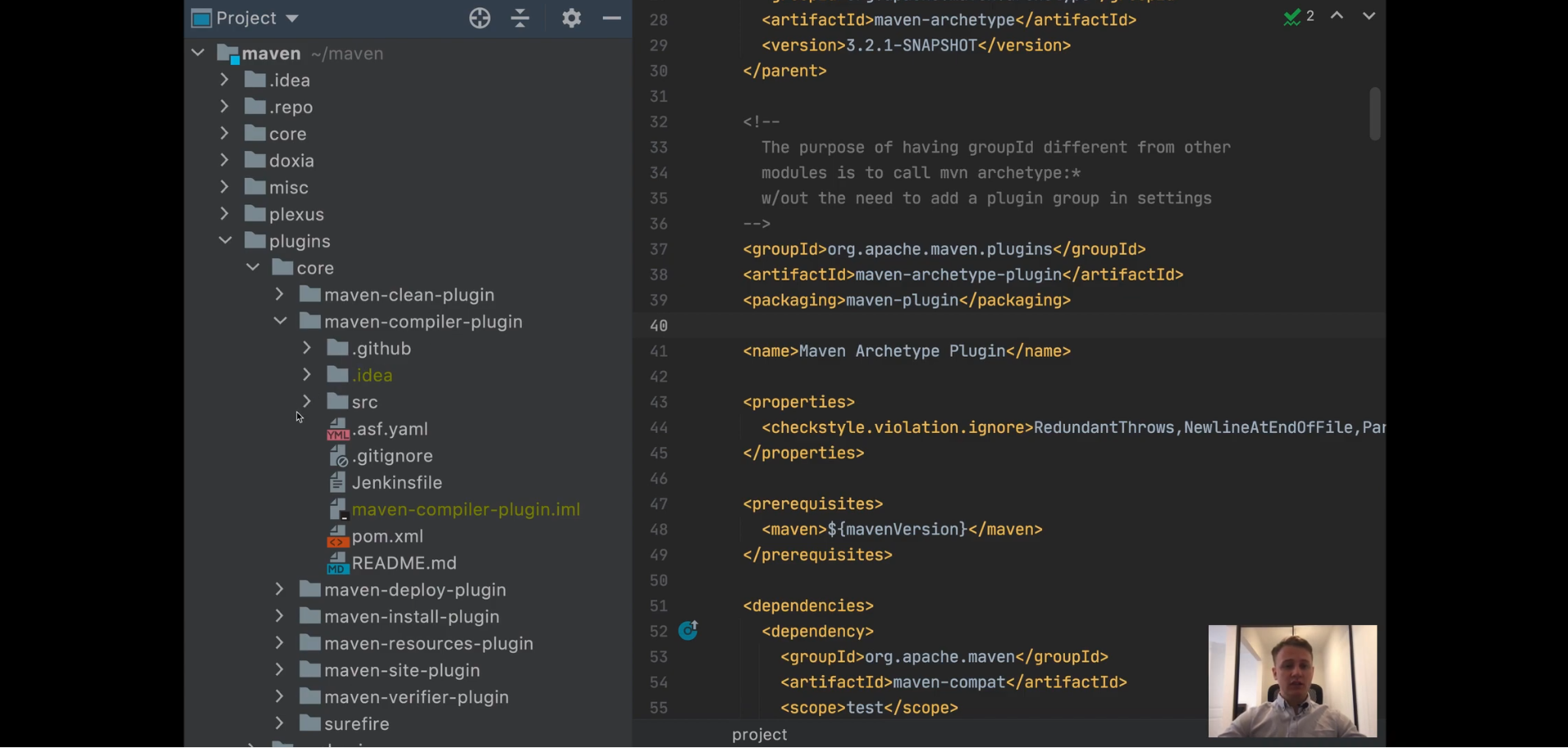Image resolution: width=1568 pixels, height=748 pixels.
Task: Click the Collapse All icon in Project panel
Action: [520, 18]
